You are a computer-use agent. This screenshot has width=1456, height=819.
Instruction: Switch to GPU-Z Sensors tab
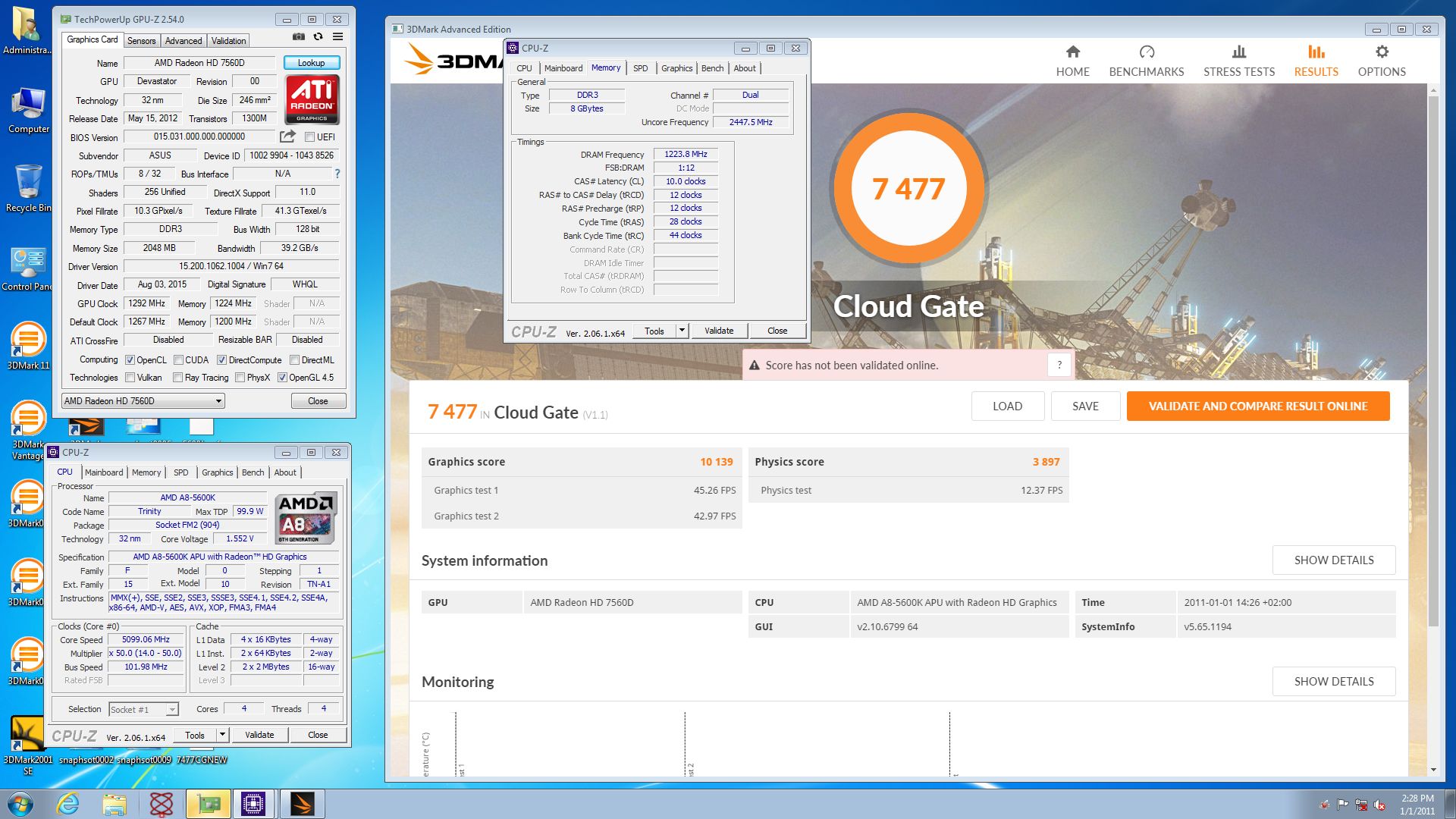[141, 41]
